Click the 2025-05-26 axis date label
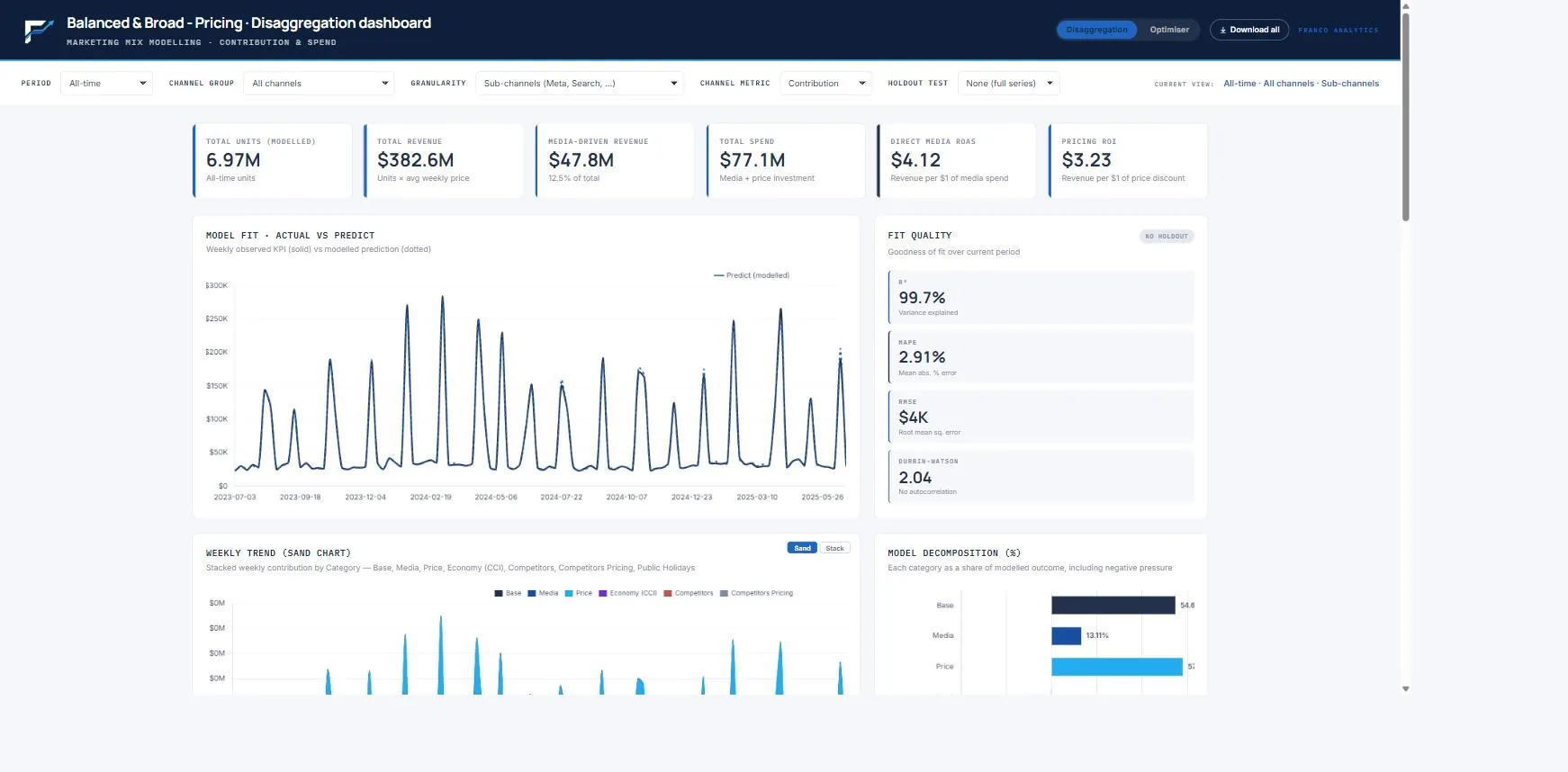This screenshot has width=1568, height=772. tap(823, 497)
